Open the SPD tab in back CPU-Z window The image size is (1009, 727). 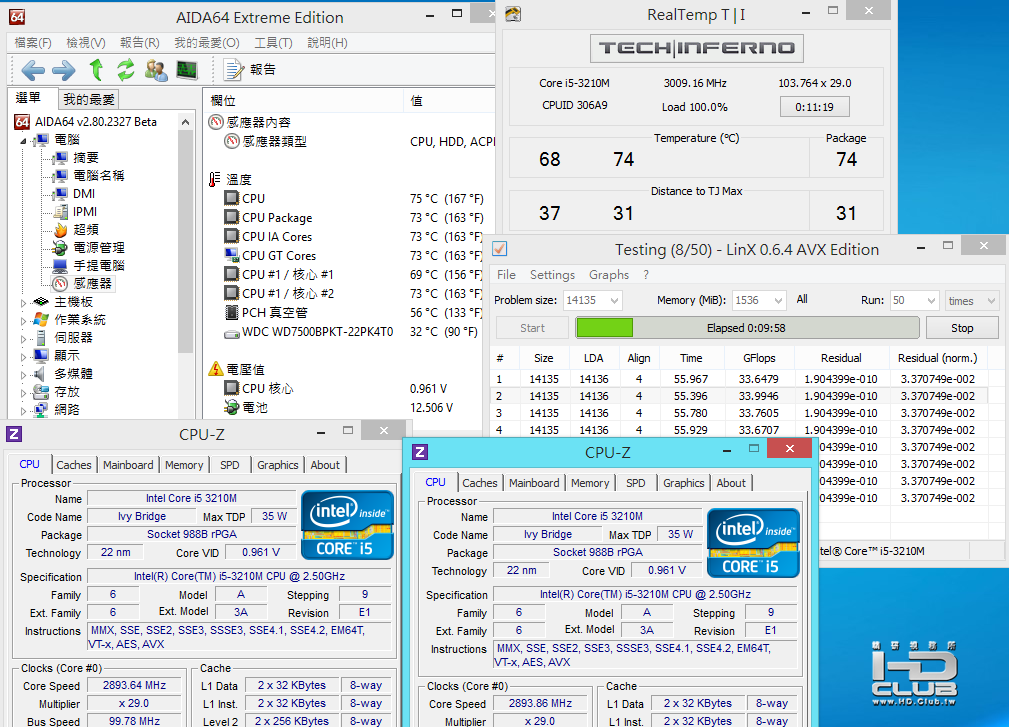tap(230, 465)
